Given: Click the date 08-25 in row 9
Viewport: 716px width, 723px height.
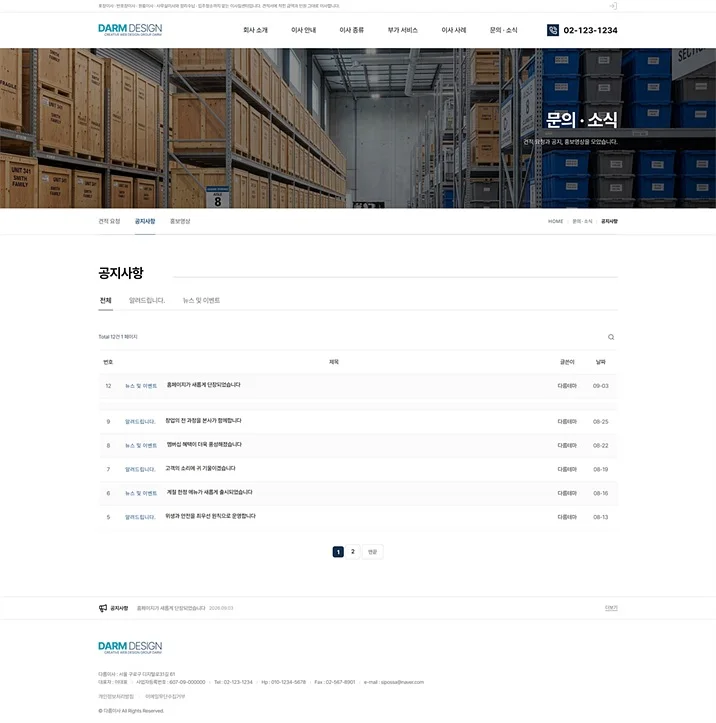Looking at the screenshot, I should (600, 422).
